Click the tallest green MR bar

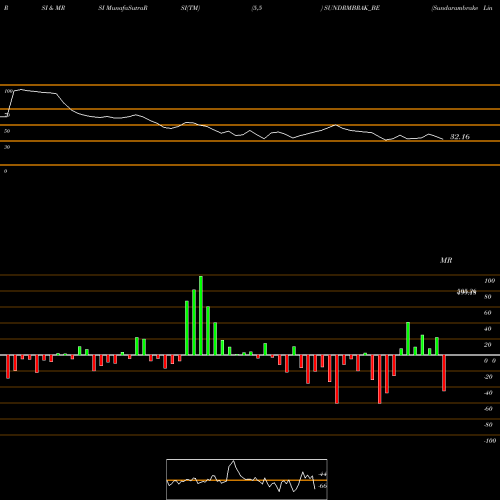click(x=201, y=315)
